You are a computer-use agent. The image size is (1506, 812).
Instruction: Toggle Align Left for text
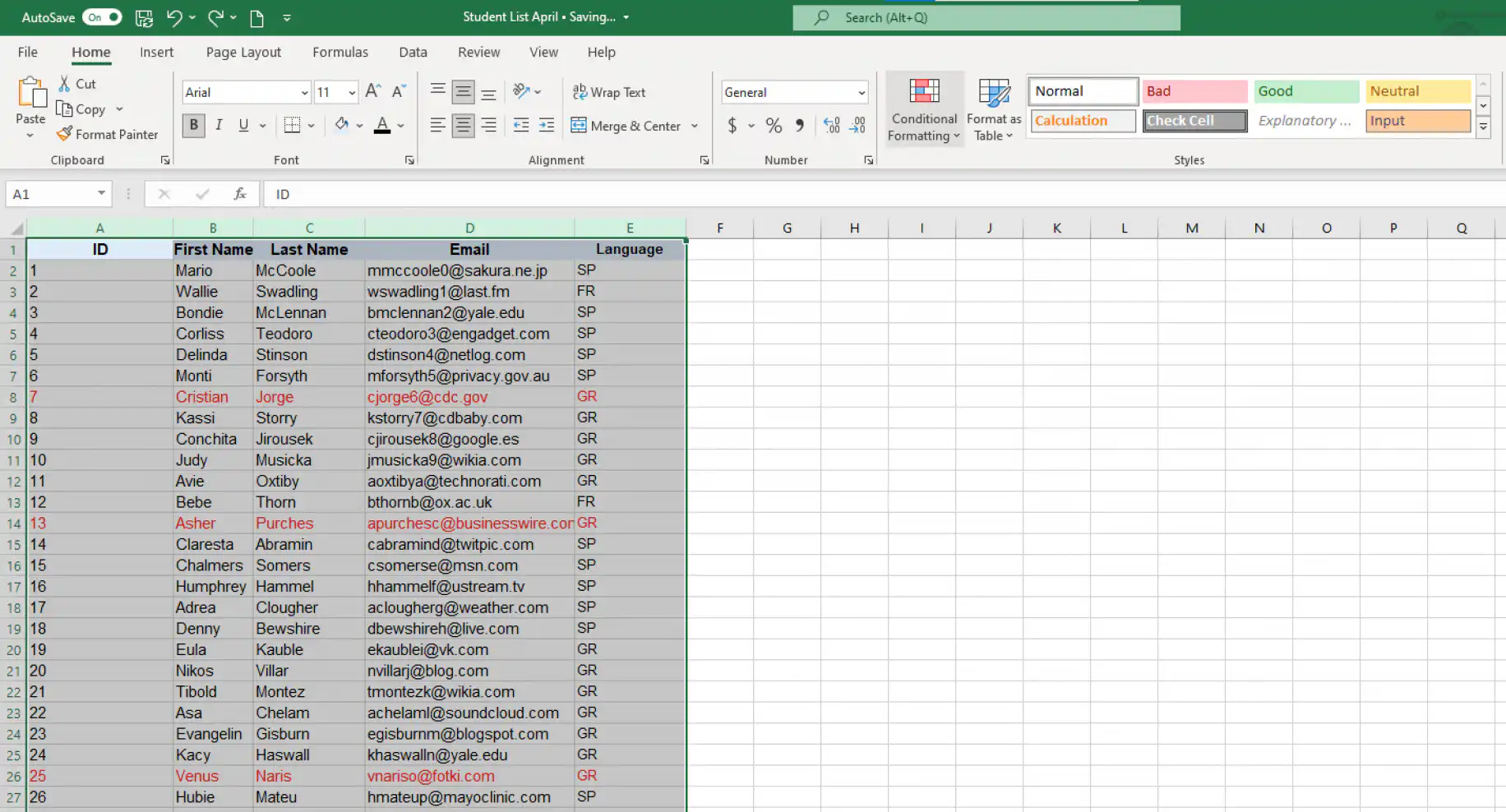(x=438, y=125)
